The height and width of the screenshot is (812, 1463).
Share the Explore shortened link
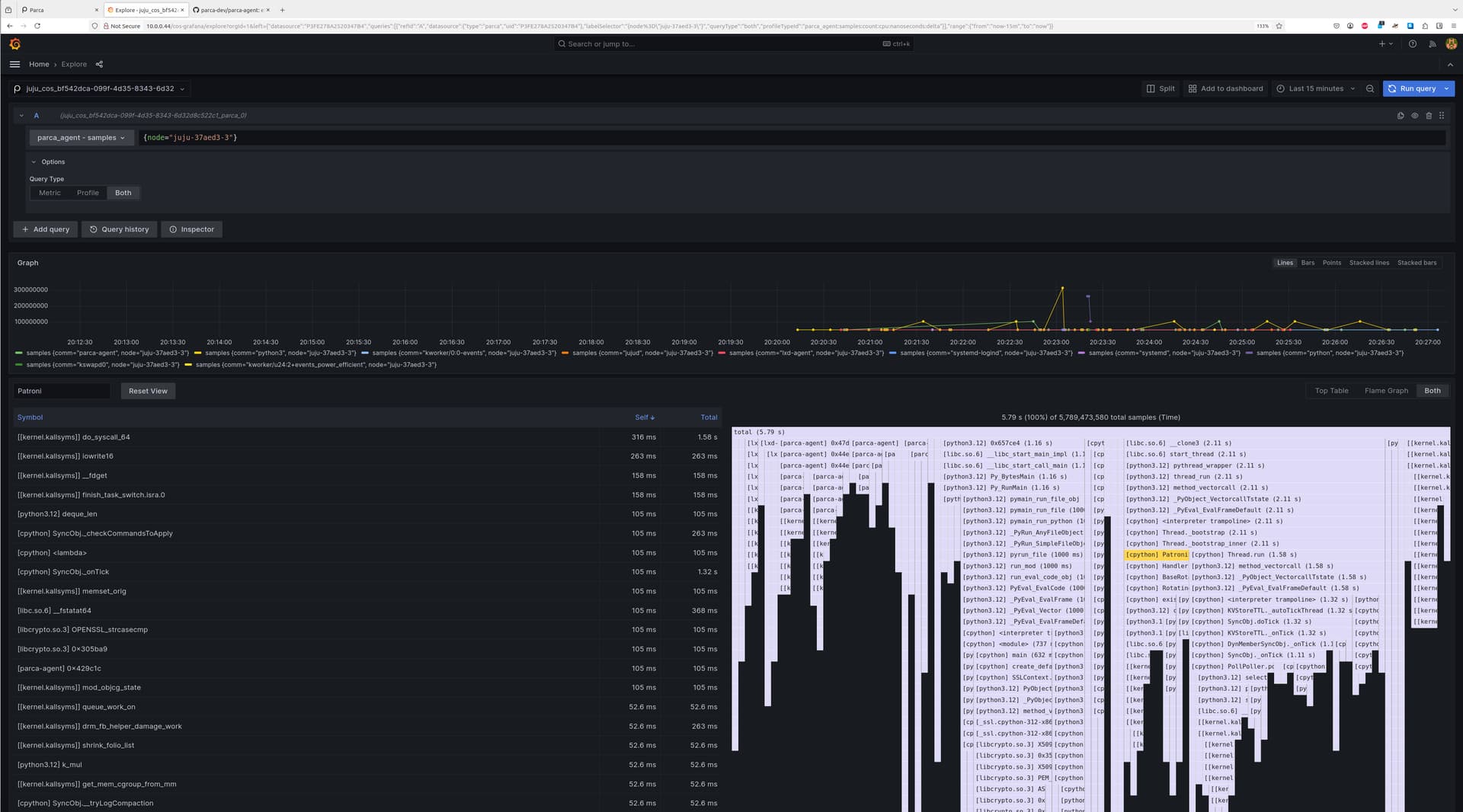tap(99, 64)
